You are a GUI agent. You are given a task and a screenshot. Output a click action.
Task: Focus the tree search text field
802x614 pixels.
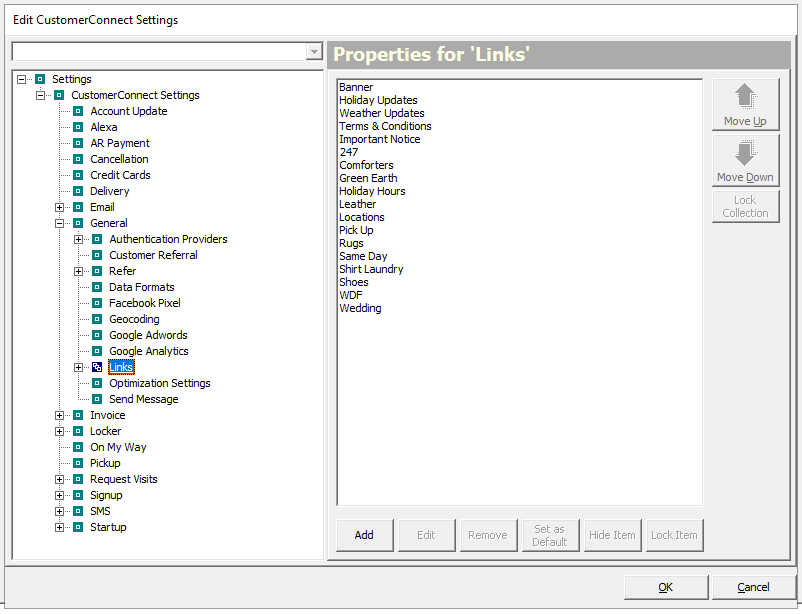coord(160,51)
